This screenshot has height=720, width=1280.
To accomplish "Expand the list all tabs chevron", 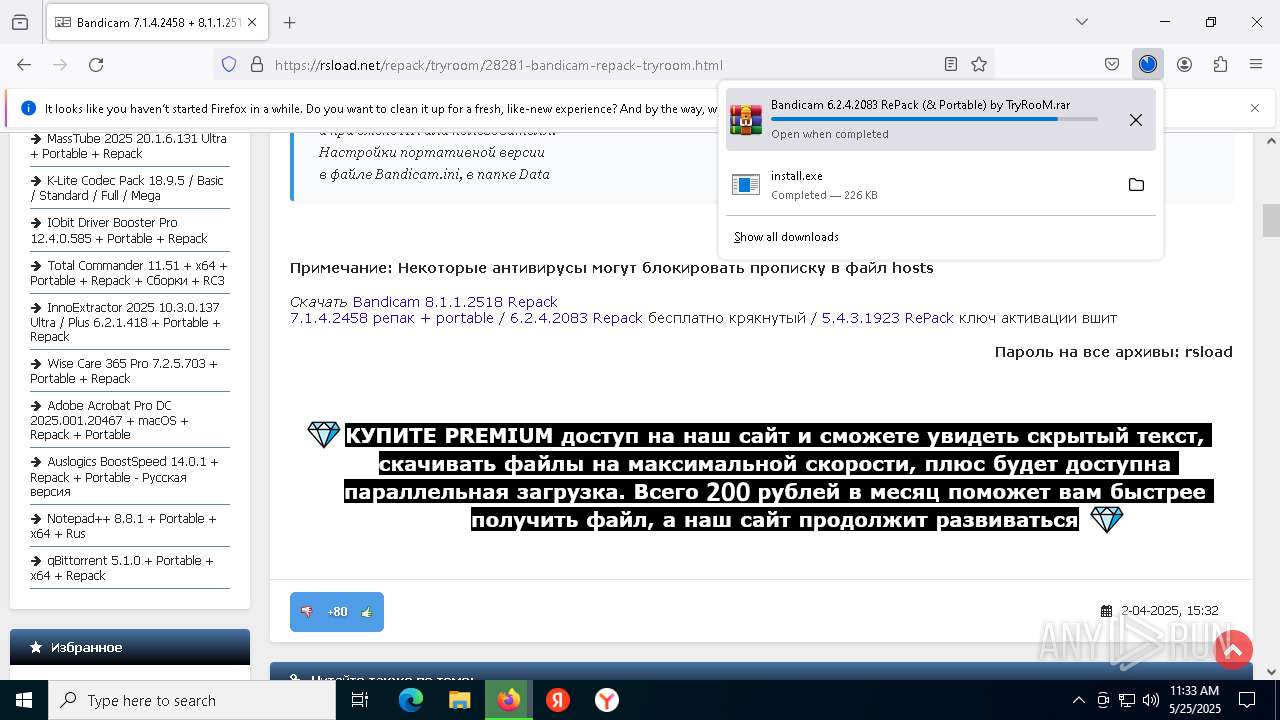I will (1081, 22).
